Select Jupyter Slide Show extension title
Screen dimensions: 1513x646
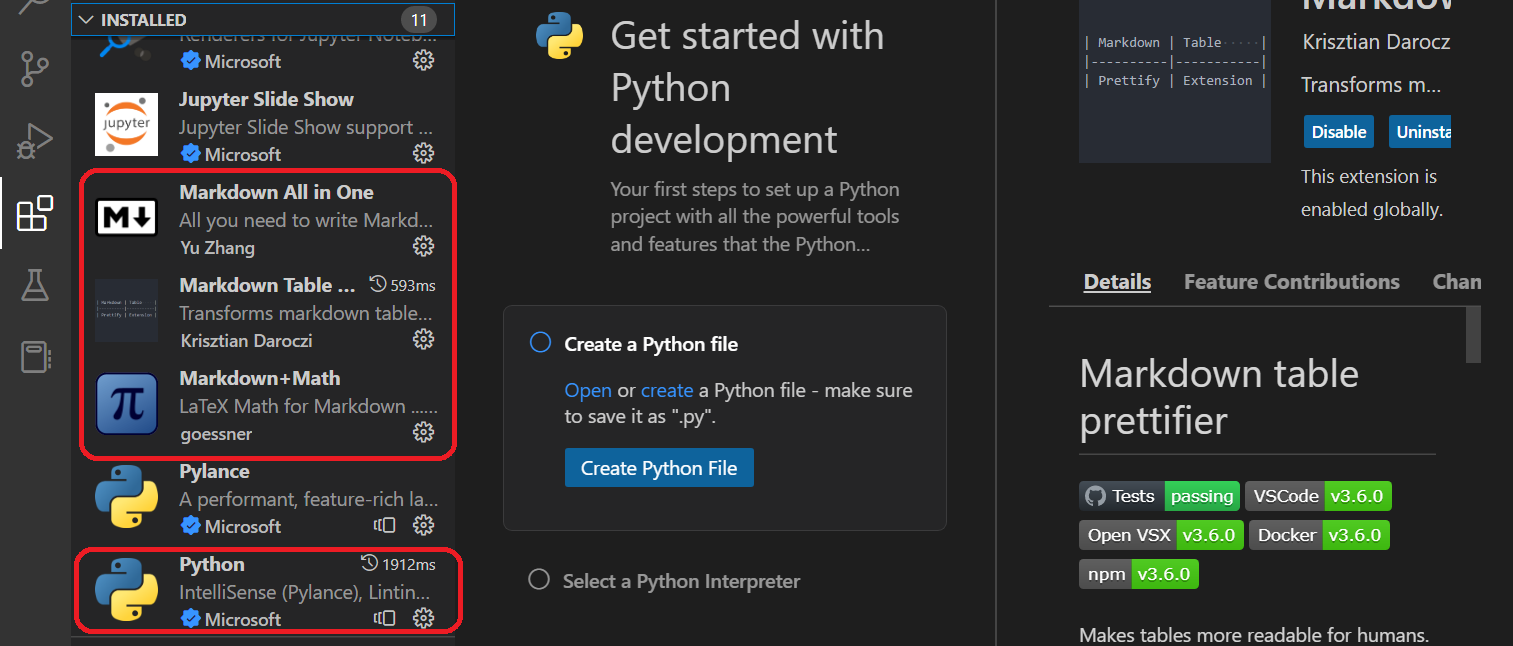tap(266, 99)
